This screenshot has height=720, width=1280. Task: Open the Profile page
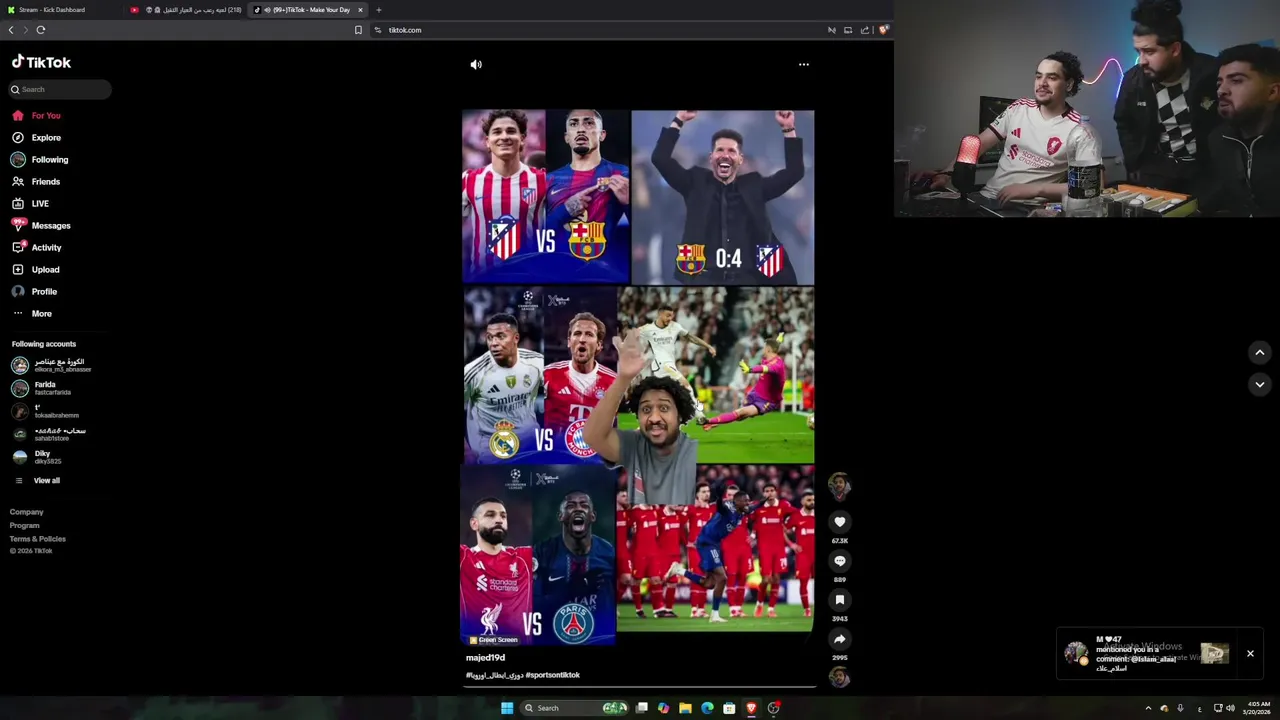(x=34, y=292)
